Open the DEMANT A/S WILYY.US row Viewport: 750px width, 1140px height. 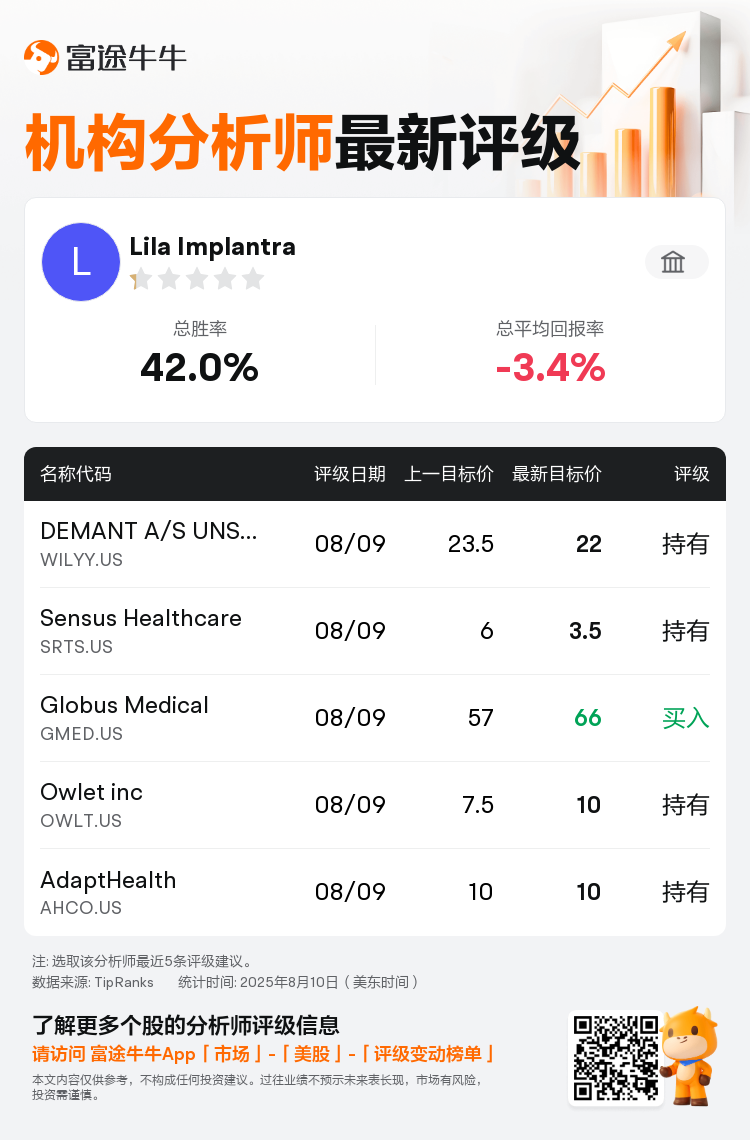375,544
